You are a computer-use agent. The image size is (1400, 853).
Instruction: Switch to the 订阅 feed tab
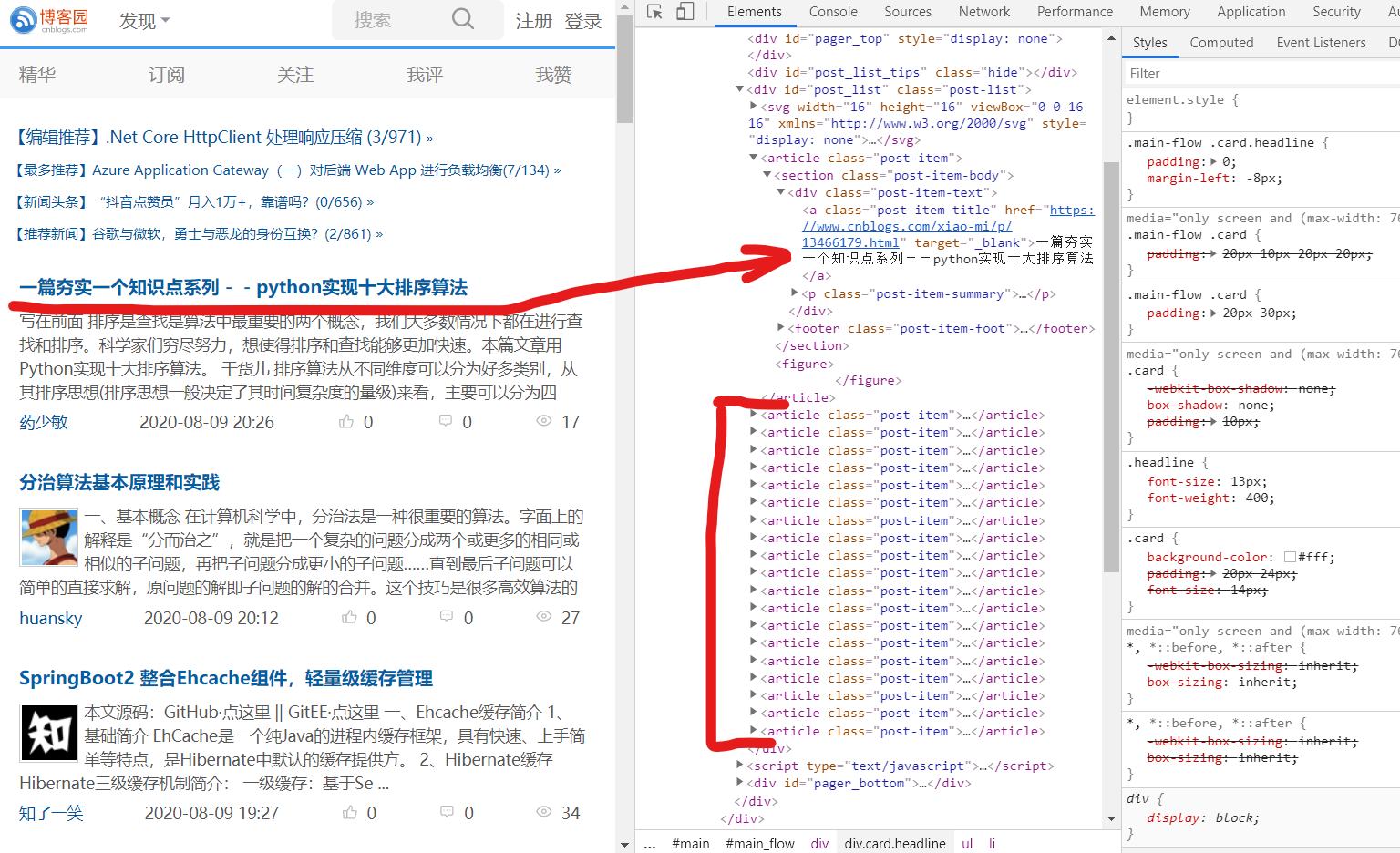[167, 75]
